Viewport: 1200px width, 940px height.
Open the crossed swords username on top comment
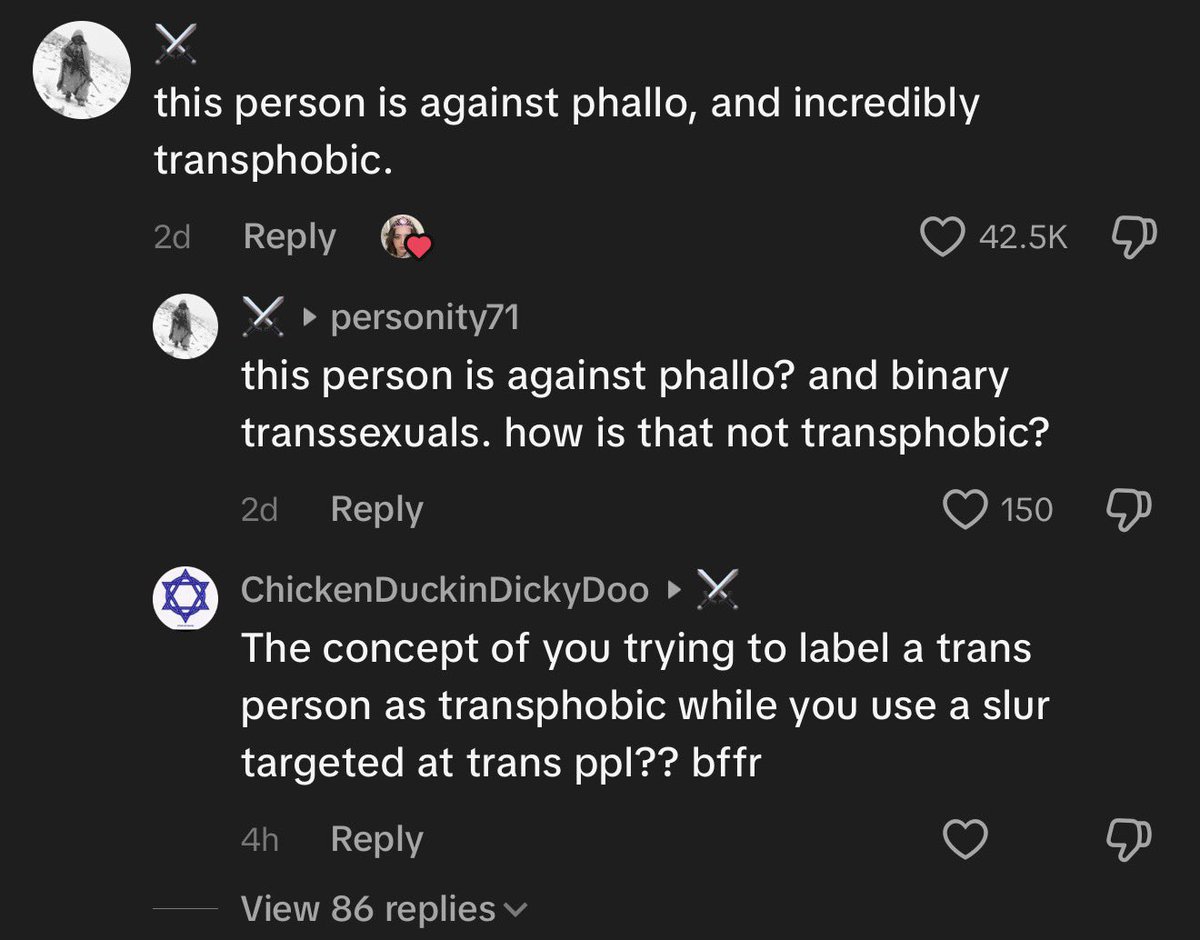pos(175,44)
